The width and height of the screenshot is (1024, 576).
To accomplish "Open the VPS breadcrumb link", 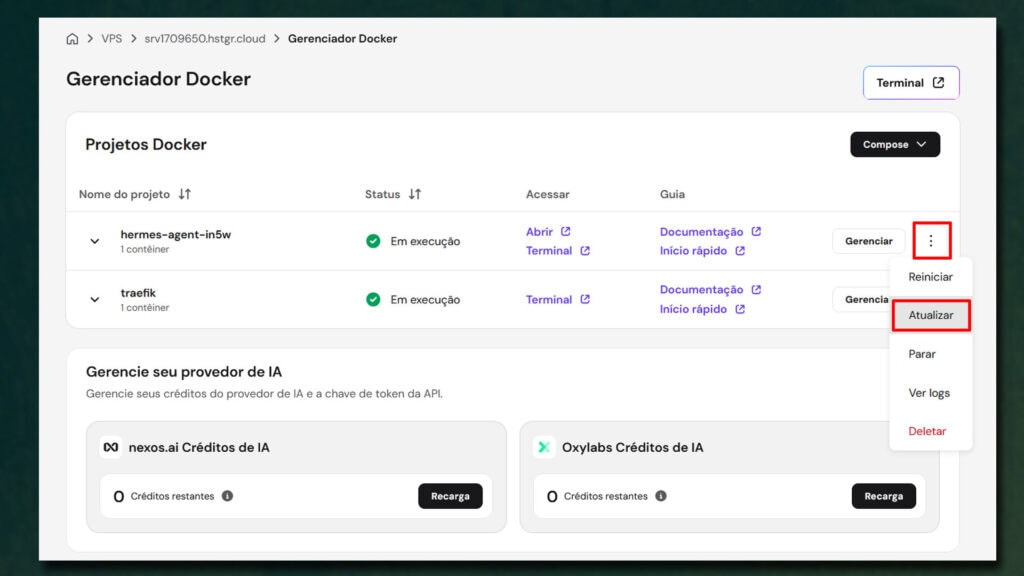I will pyautogui.click(x=112, y=39).
